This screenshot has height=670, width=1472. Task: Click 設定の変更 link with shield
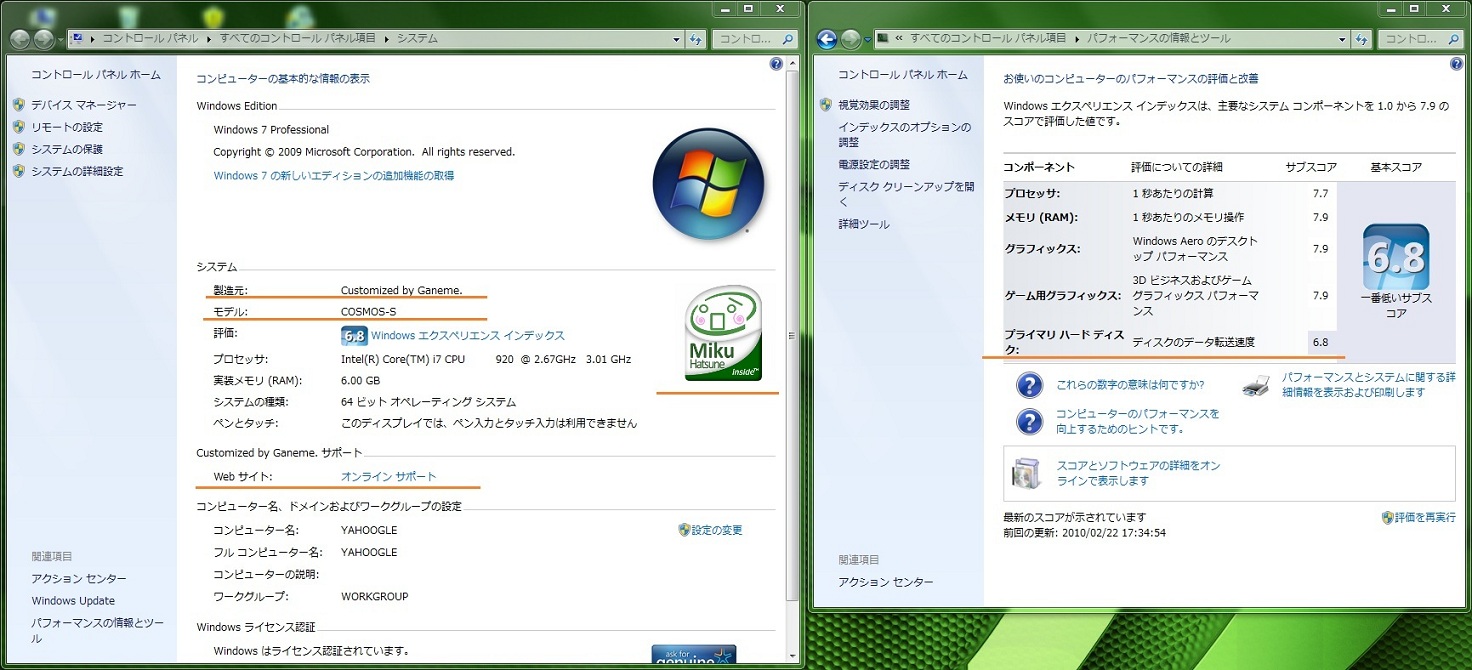pyautogui.click(x=717, y=530)
